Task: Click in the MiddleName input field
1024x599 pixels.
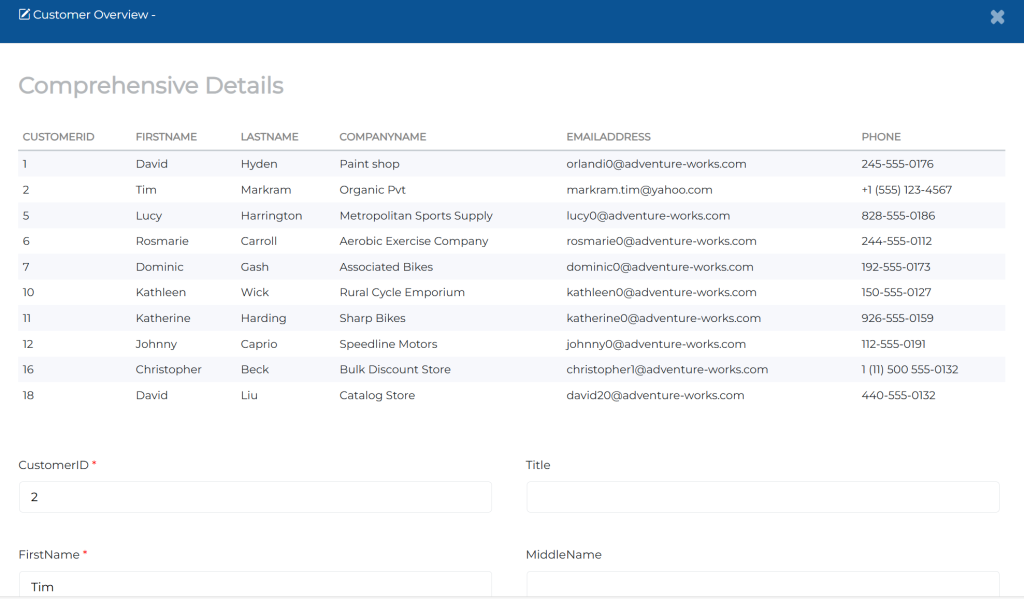Action: 763,584
